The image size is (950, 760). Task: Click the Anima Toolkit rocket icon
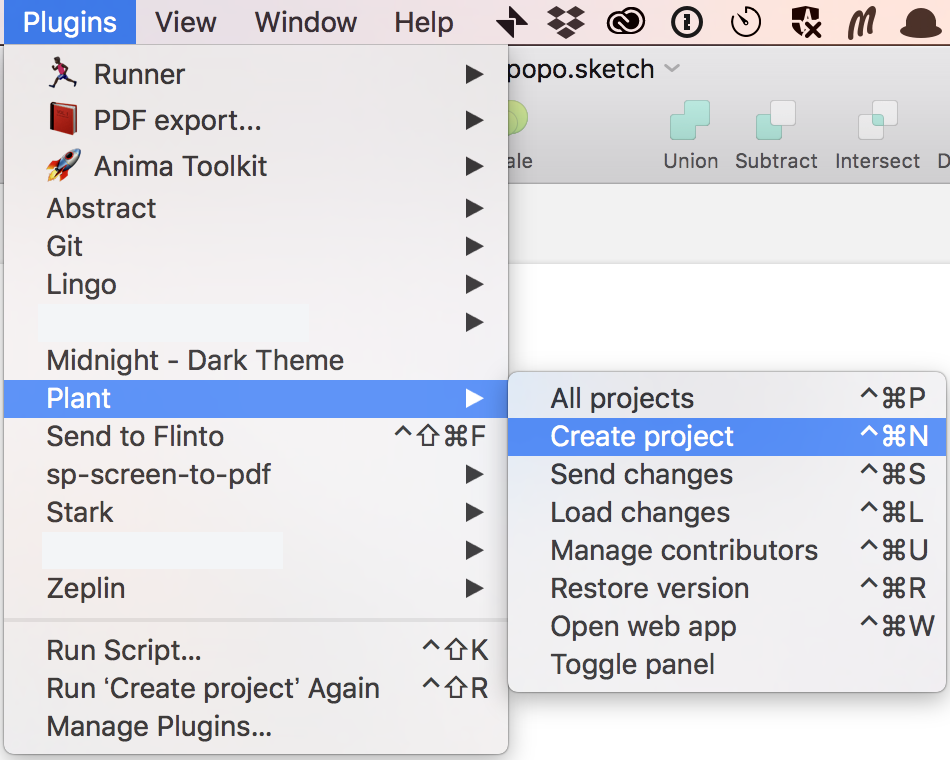click(63, 165)
